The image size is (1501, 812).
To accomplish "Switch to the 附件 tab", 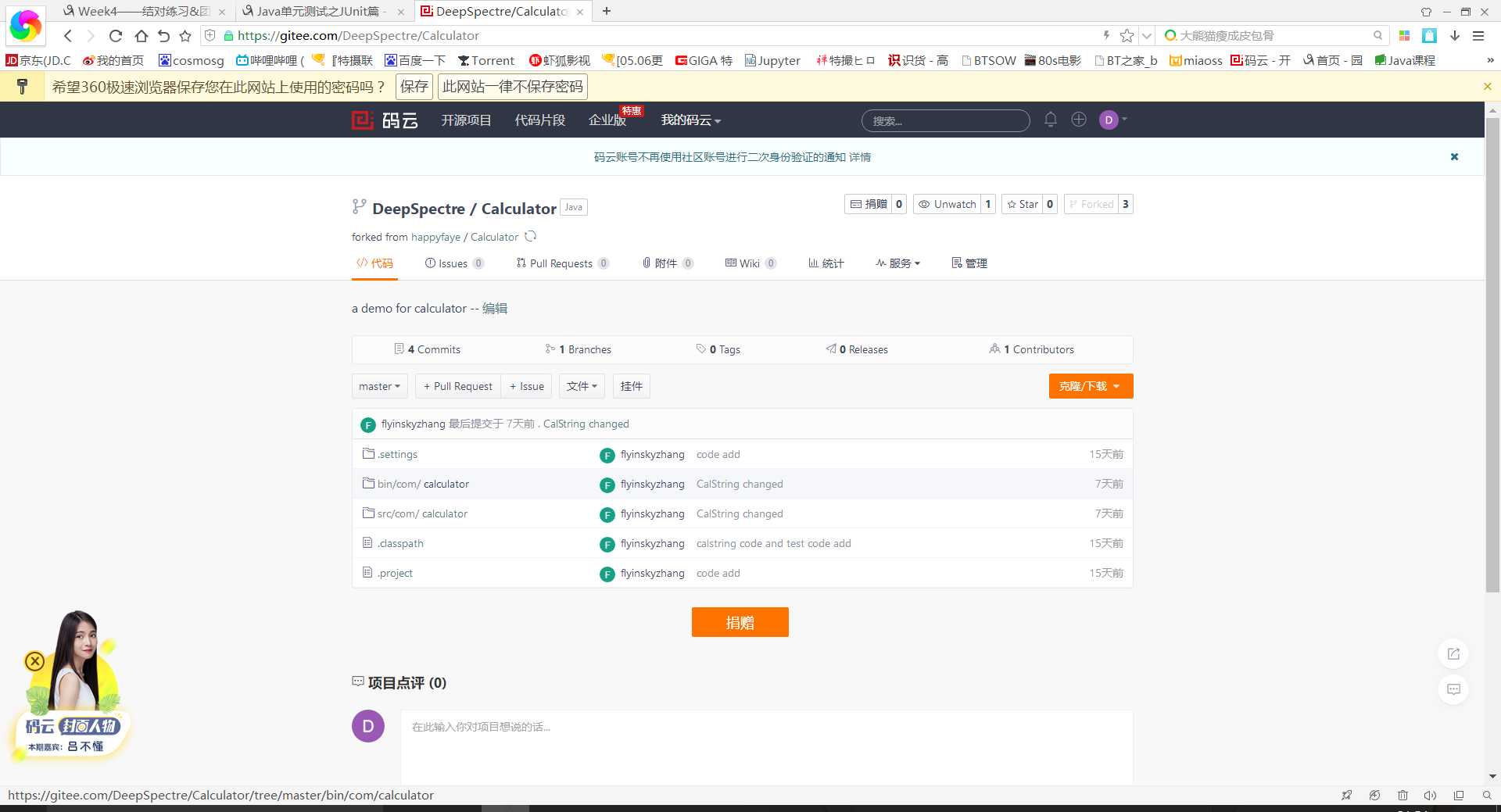I will [x=668, y=263].
